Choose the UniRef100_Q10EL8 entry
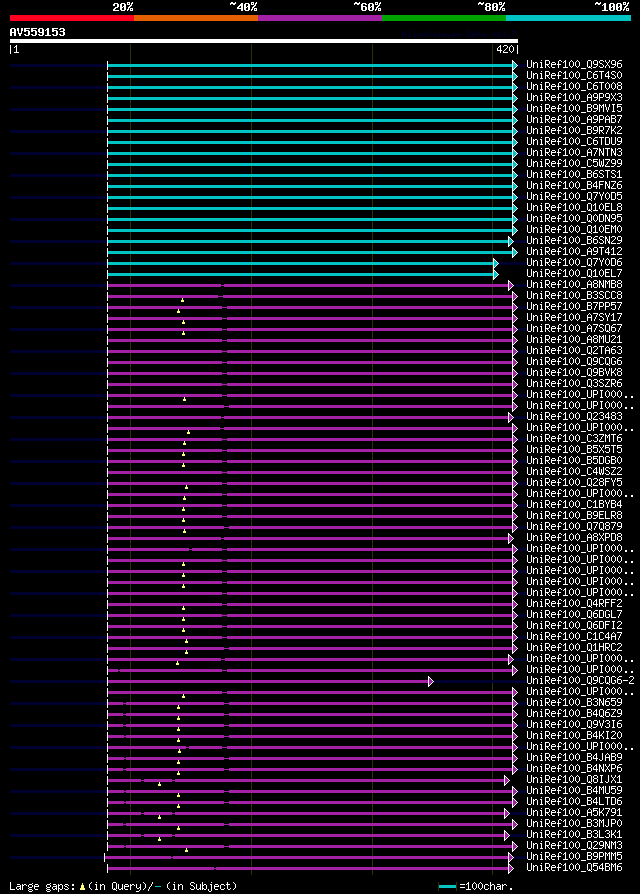Image resolution: width=640 pixels, height=894 pixels. (574, 208)
